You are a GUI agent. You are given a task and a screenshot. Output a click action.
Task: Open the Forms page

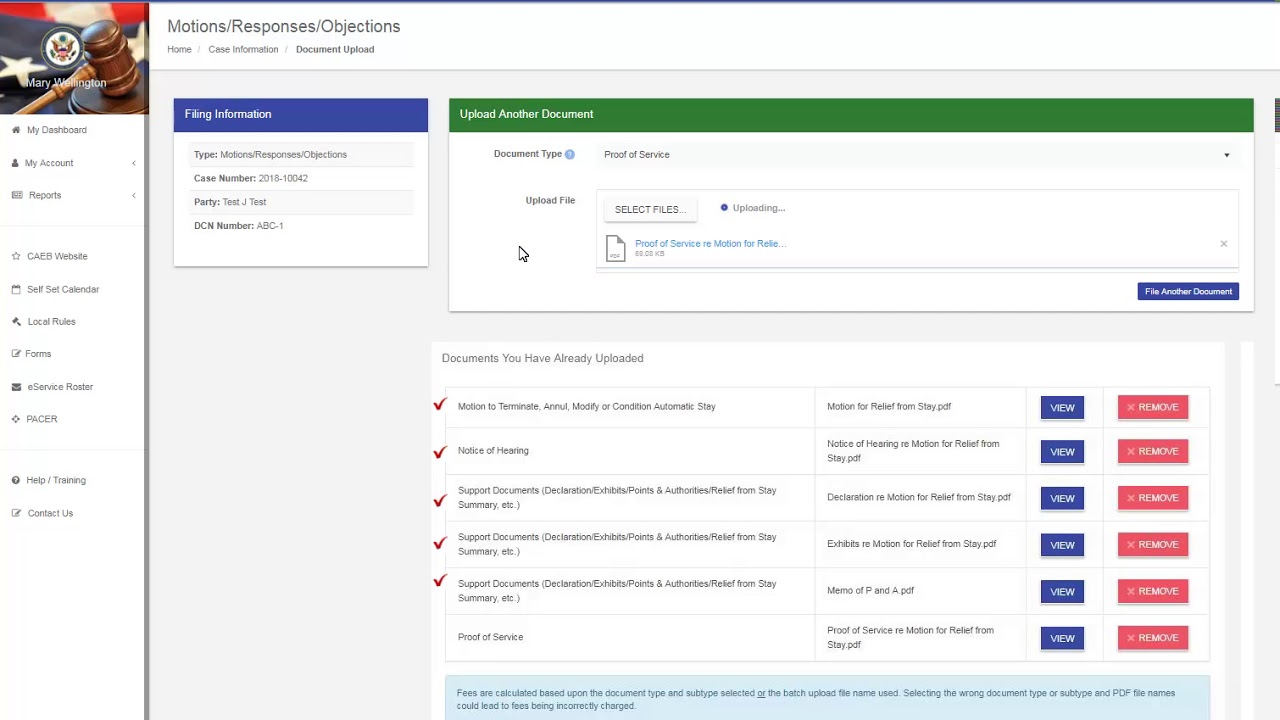coord(38,354)
